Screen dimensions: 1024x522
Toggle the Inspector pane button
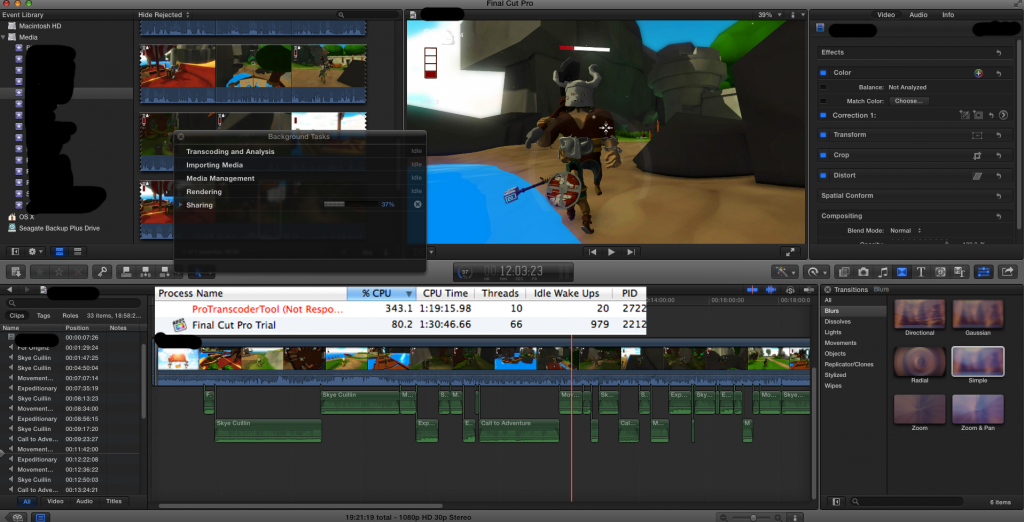(x=983, y=271)
